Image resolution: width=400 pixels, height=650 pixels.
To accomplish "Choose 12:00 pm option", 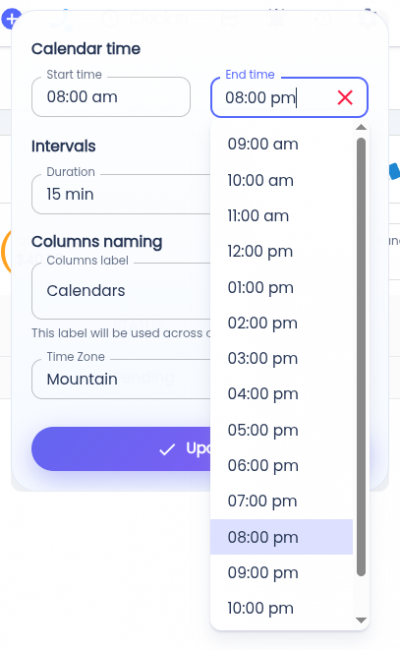I will (281, 252).
